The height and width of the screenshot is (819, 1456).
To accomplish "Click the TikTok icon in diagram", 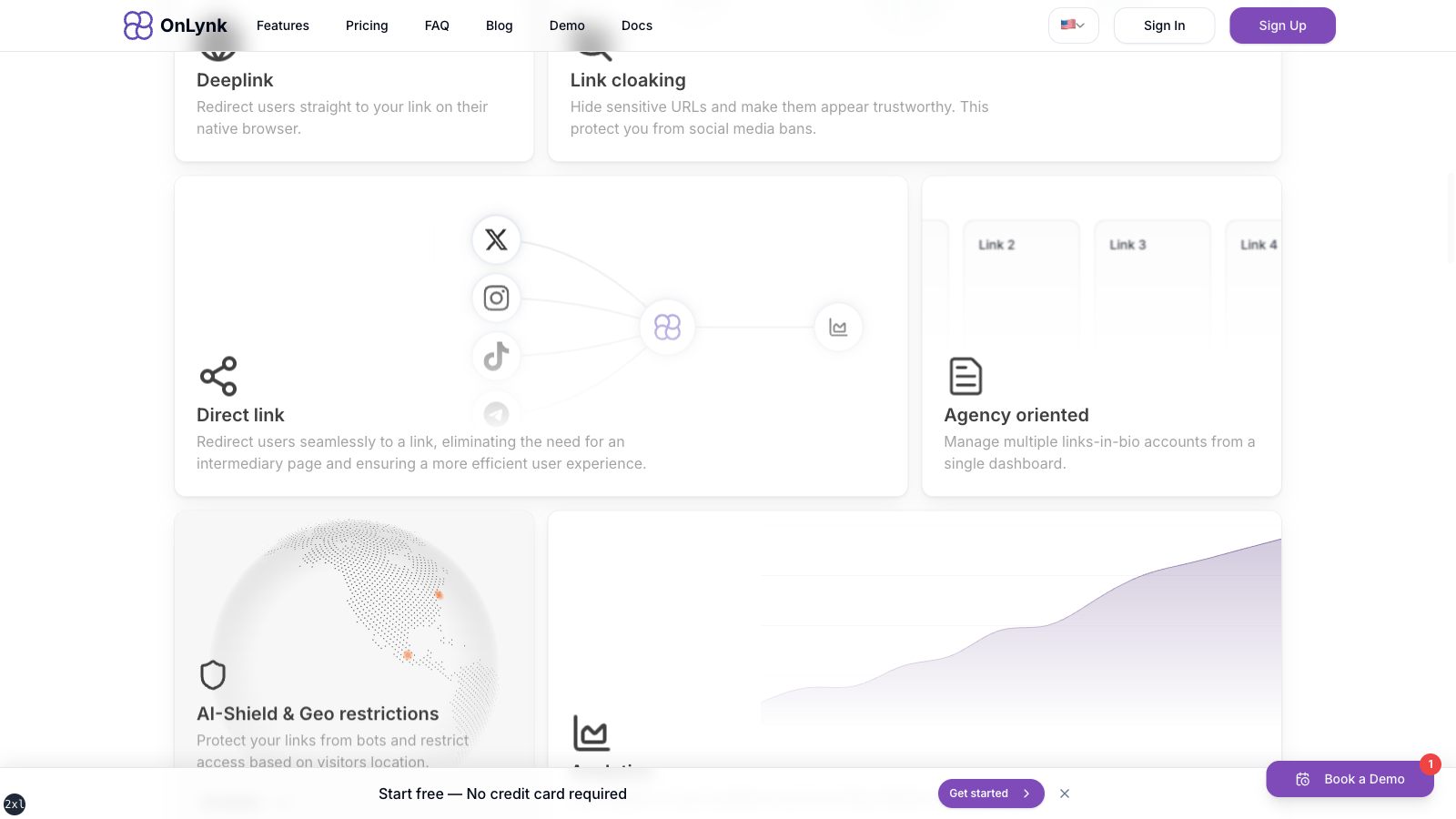I will pos(496,356).
